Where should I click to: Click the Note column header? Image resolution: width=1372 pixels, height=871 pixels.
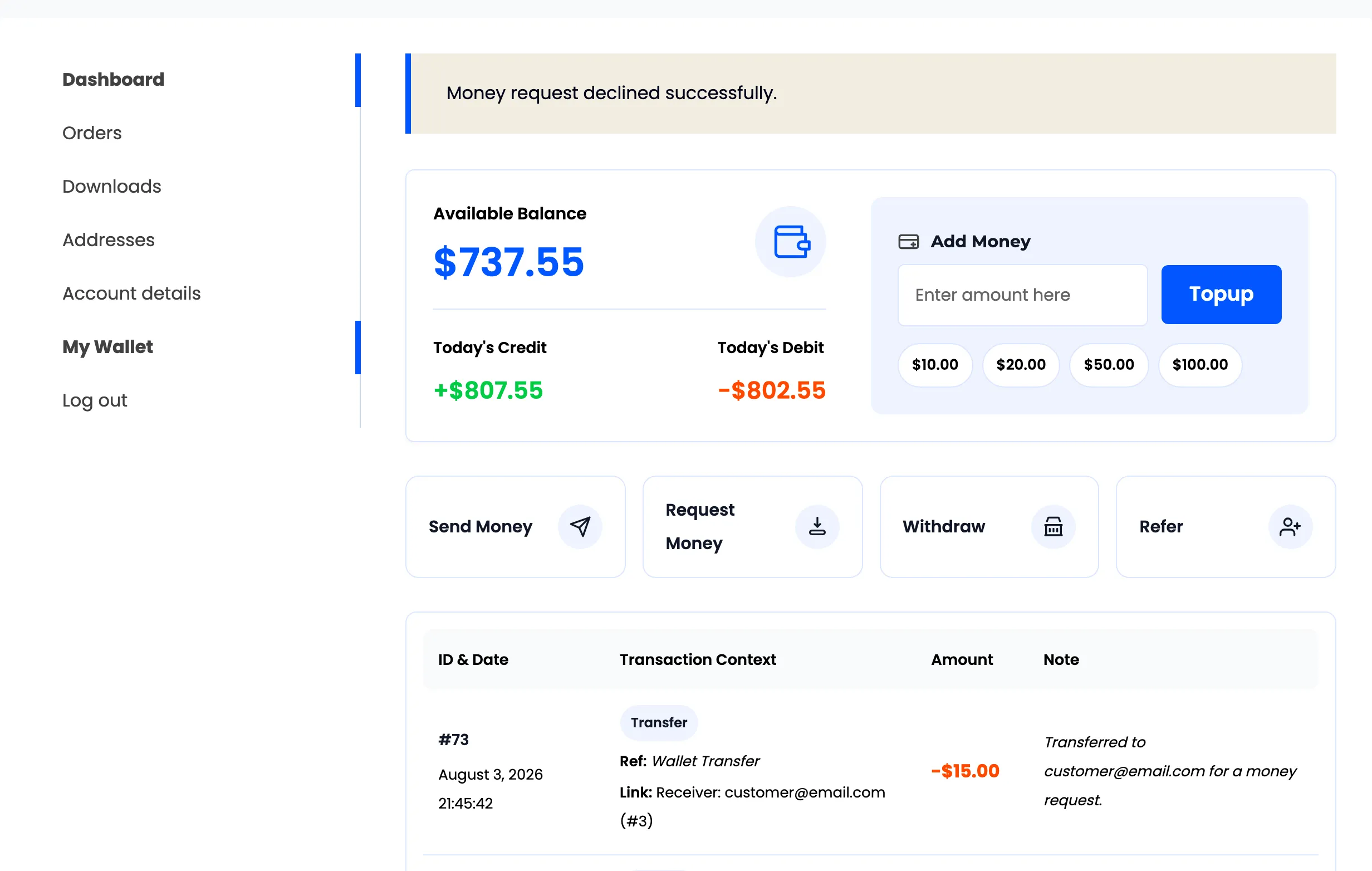coord(1061,659)
